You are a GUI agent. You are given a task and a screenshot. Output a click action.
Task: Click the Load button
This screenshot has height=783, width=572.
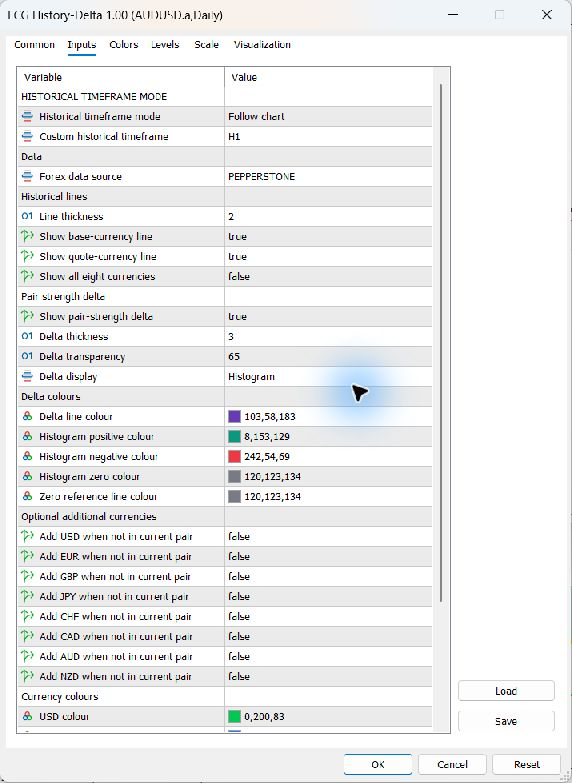tap(506, 691)
